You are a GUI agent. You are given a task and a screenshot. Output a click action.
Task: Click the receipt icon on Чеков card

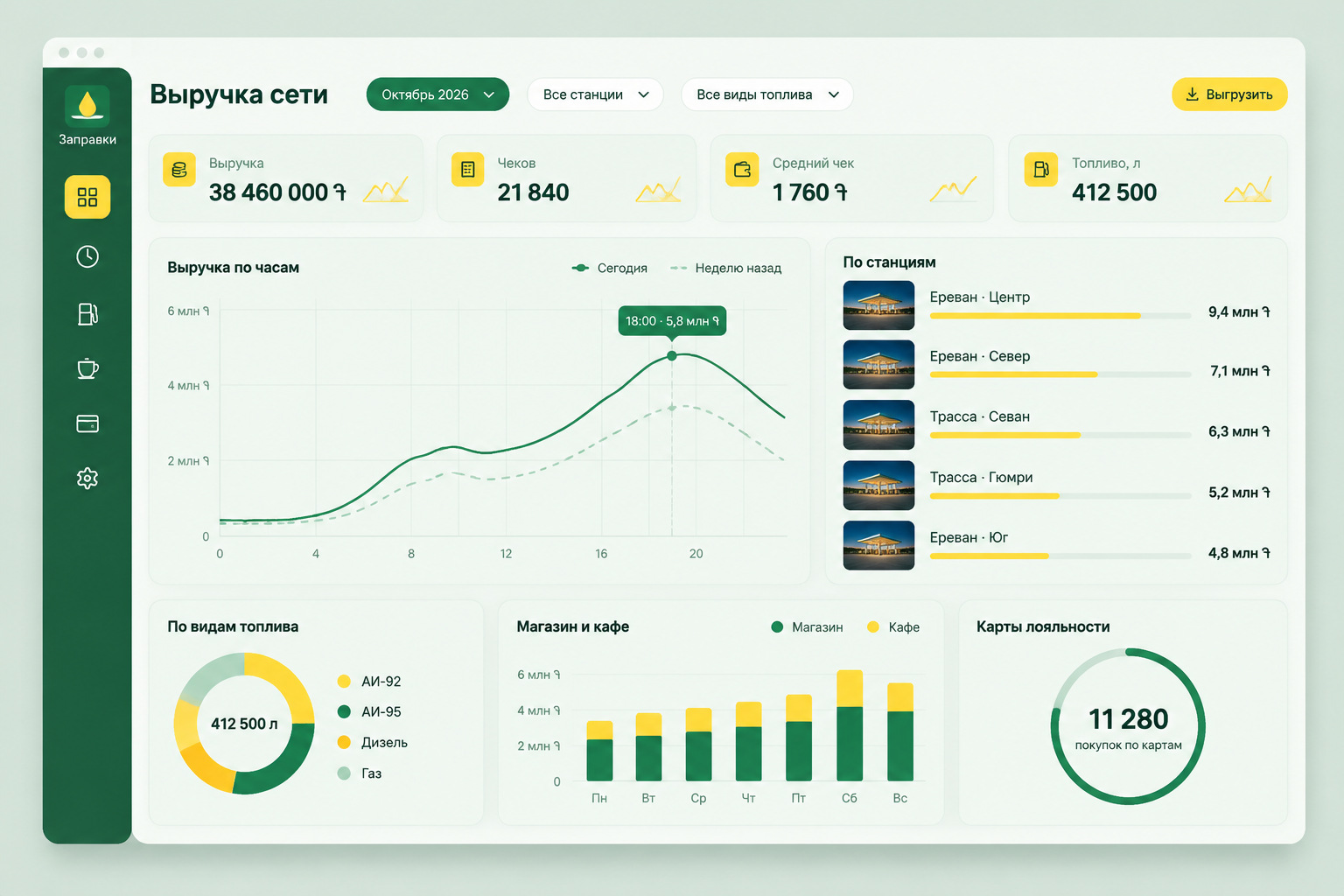coord(467,170)
